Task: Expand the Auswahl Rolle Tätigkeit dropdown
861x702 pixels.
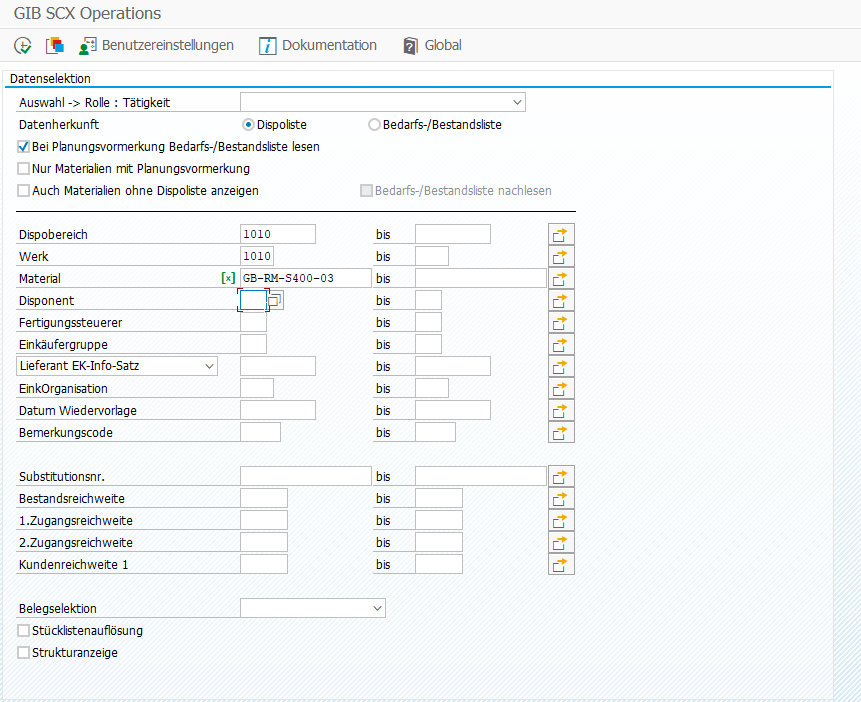Action: click(x=517, y=102)
